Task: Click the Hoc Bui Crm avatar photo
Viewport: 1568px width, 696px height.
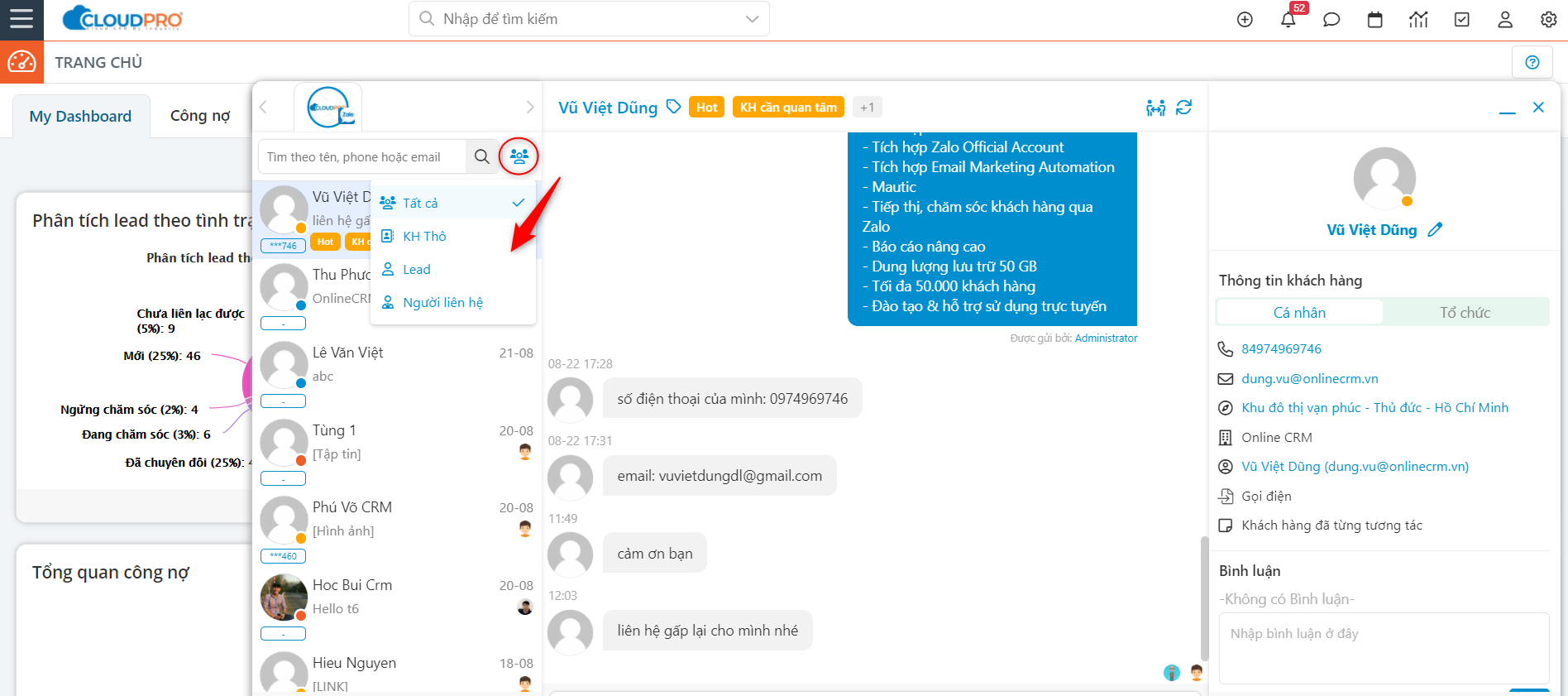Action: pyautogui.click(x=284, y=598)
